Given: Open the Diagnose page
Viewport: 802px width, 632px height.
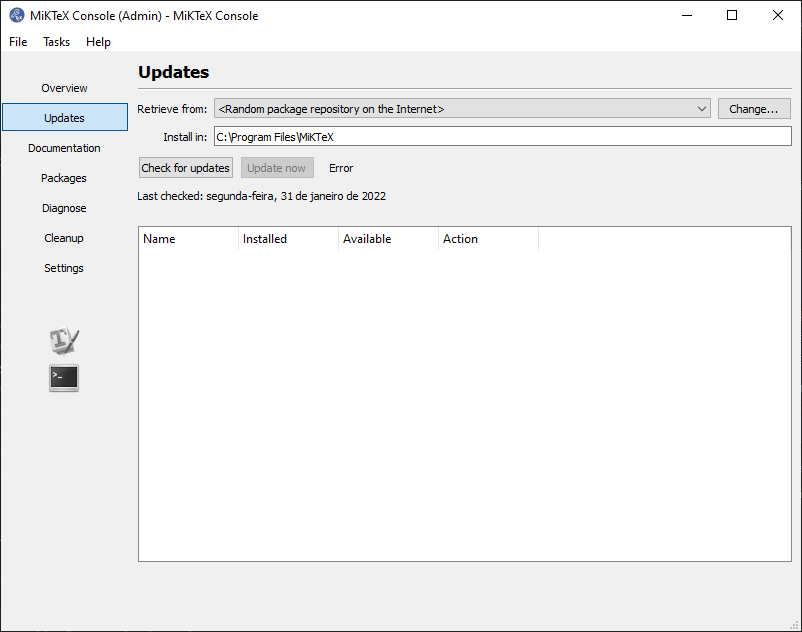Looking at the screenshot, I should (63, 207).
